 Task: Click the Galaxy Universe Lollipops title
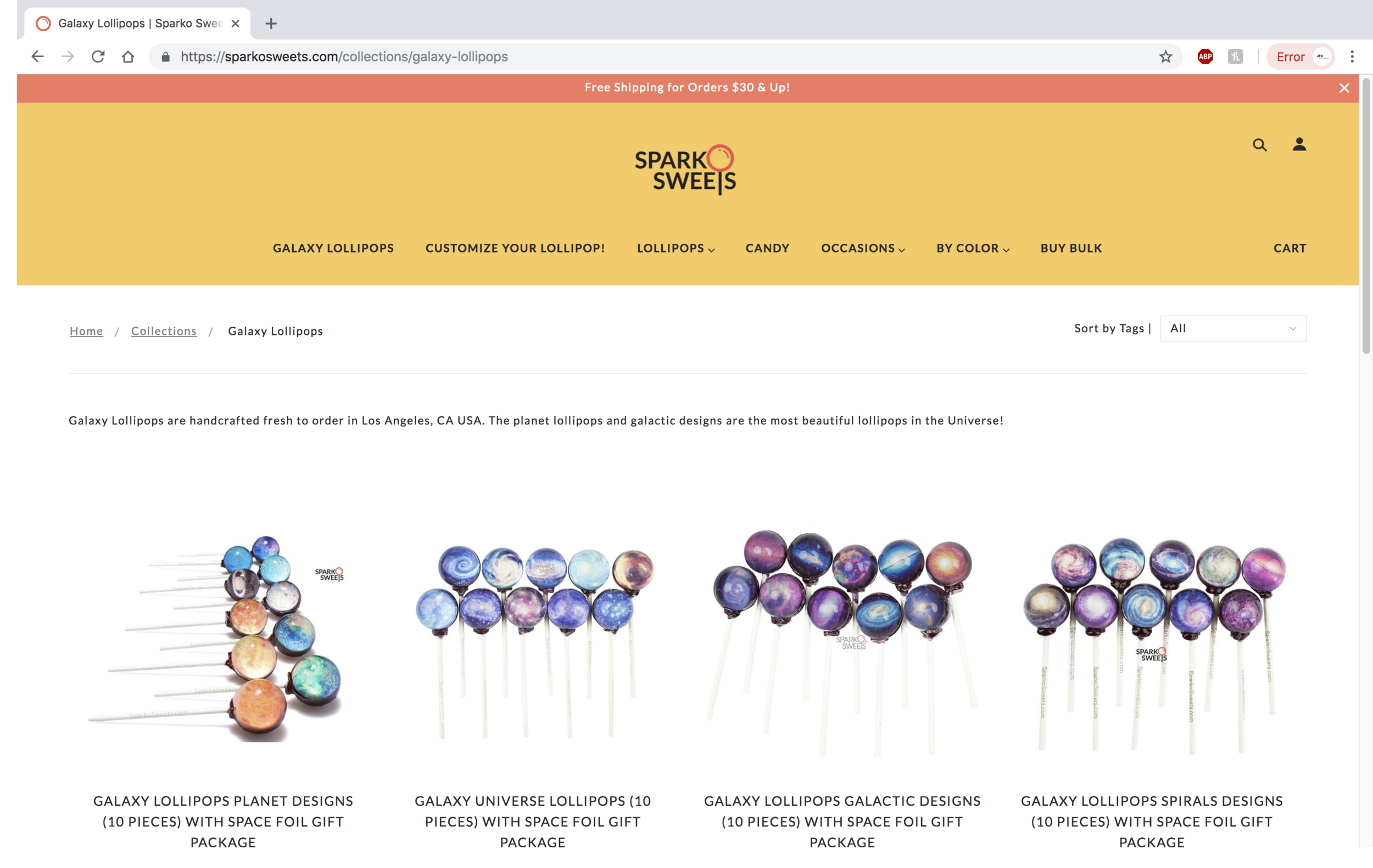533,821
